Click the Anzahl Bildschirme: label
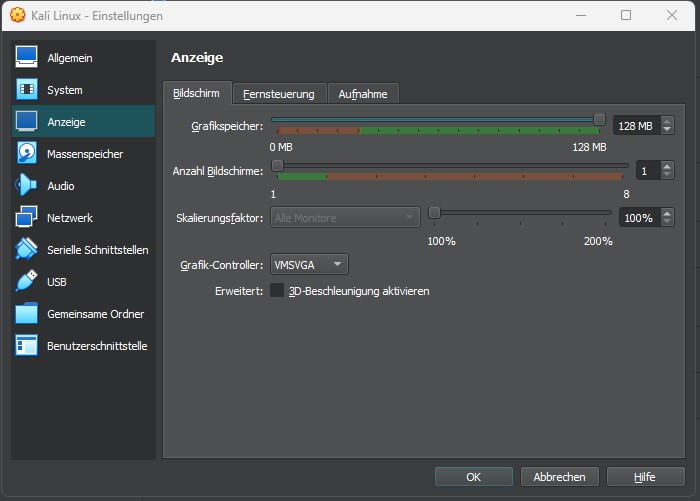700x501 pixels. (x=218, y=171)
